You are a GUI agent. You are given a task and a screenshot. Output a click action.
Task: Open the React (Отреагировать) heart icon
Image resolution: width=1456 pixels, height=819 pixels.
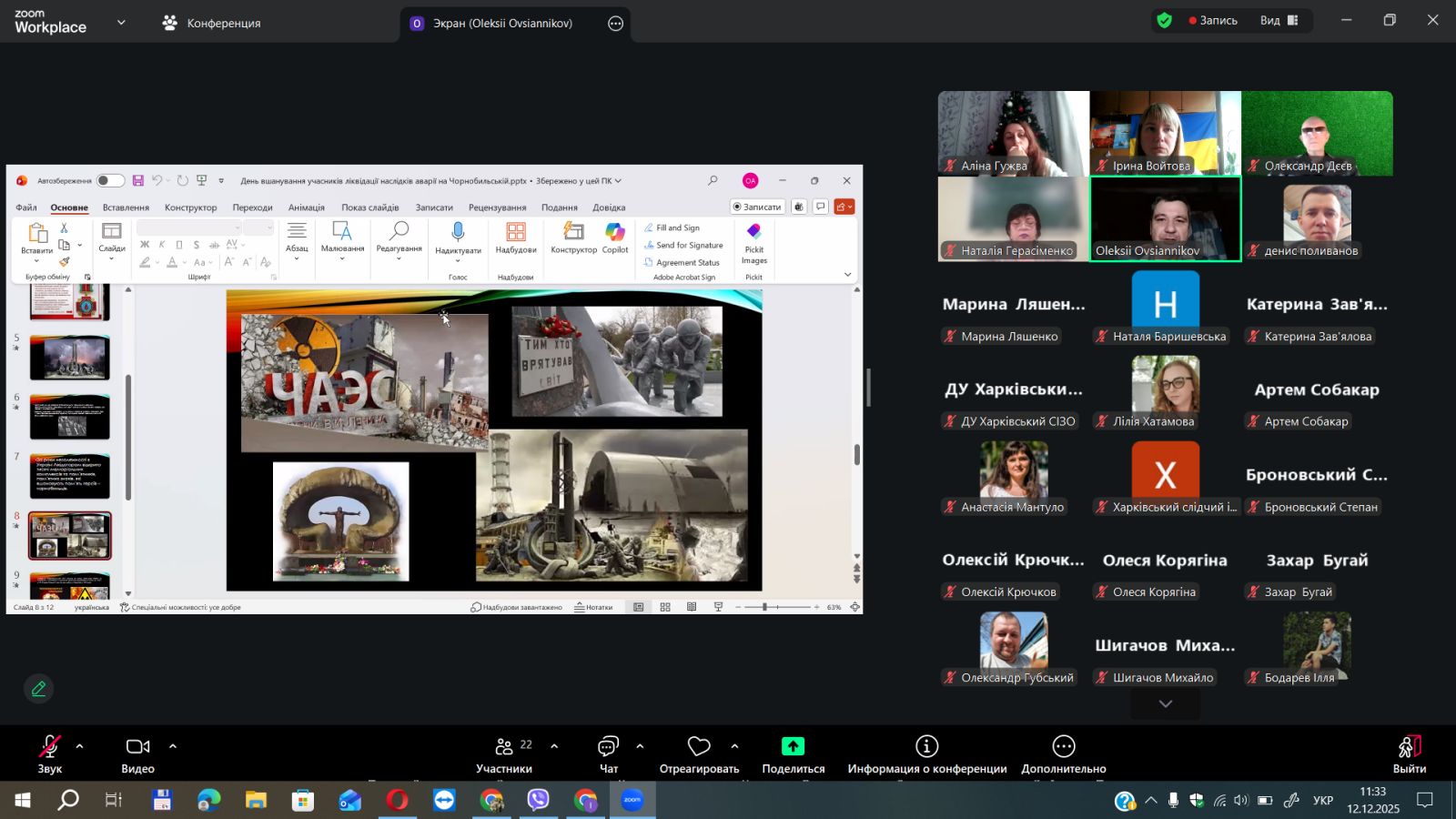tap(699, 746)
